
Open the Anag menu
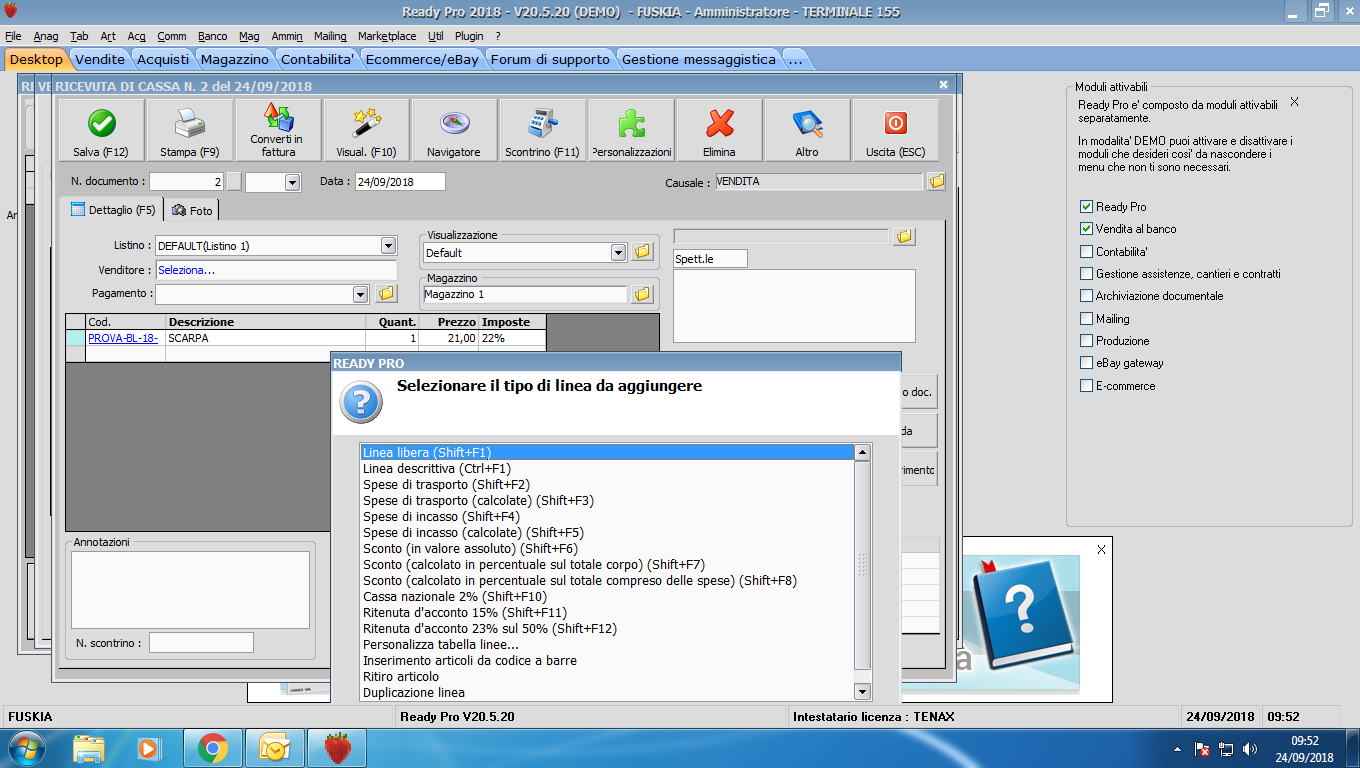[46, 36]
